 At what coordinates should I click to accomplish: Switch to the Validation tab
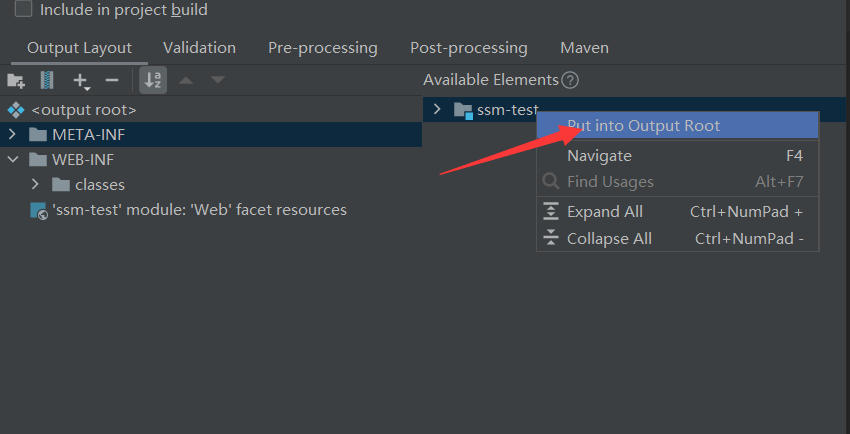[x=199, y=48]
